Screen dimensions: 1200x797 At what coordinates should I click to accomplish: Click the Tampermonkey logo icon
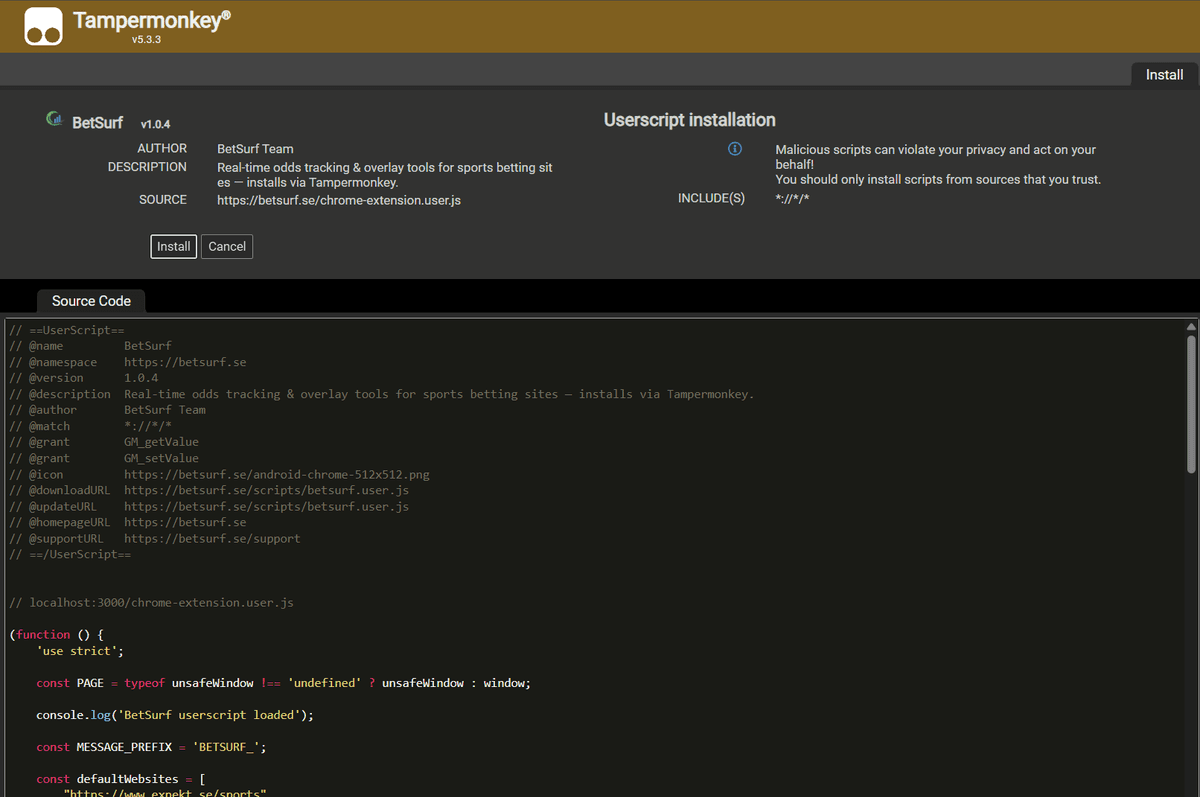(45, 27)
